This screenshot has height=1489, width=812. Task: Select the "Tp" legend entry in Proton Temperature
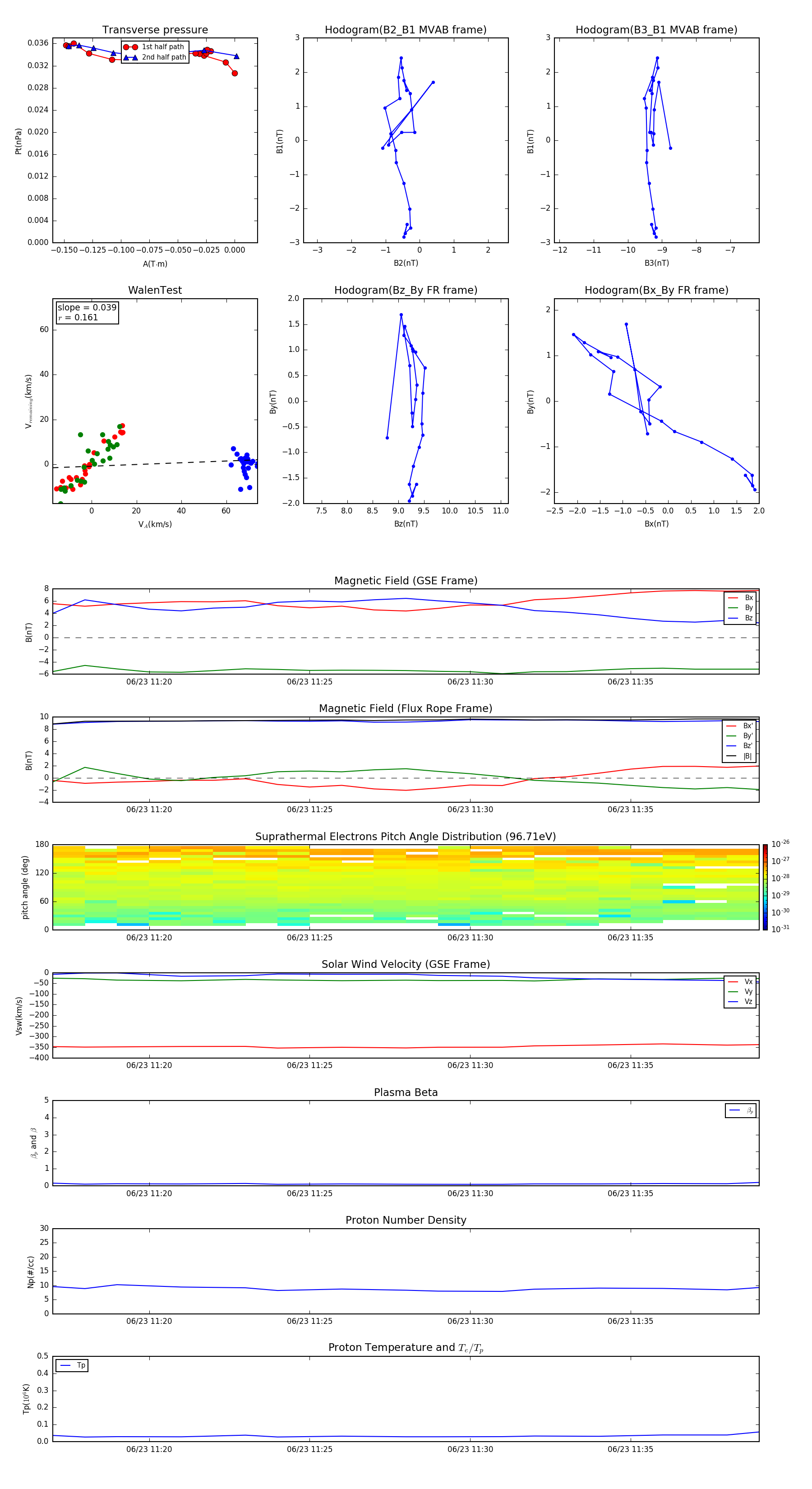[x=72, y=1365]
